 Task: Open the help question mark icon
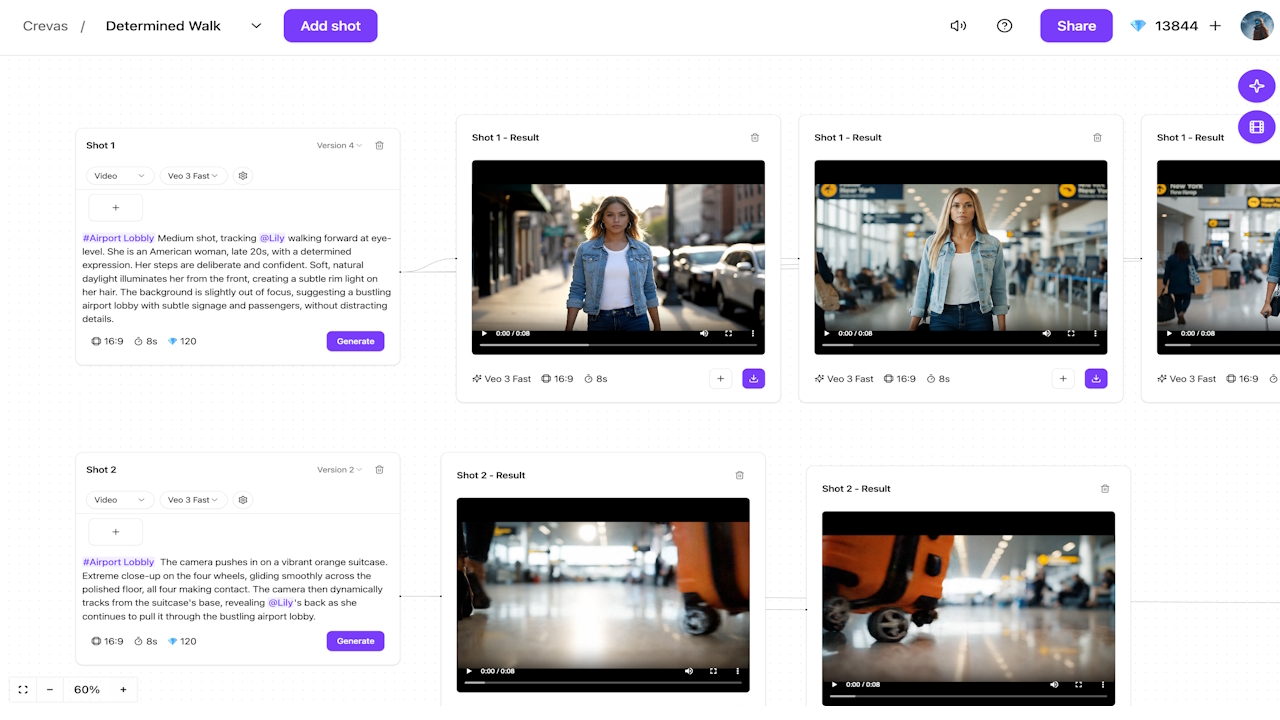[1004, 25]
